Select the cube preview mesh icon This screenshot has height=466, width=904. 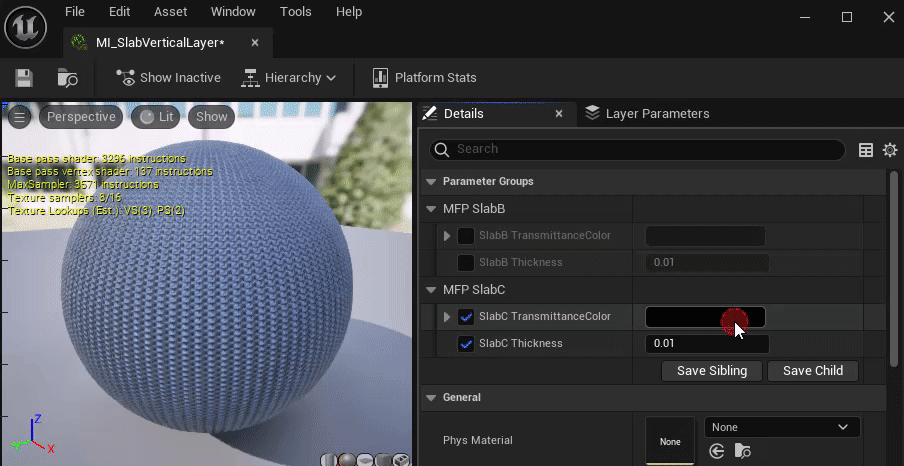pyautogui.click(x=383, y=460)
